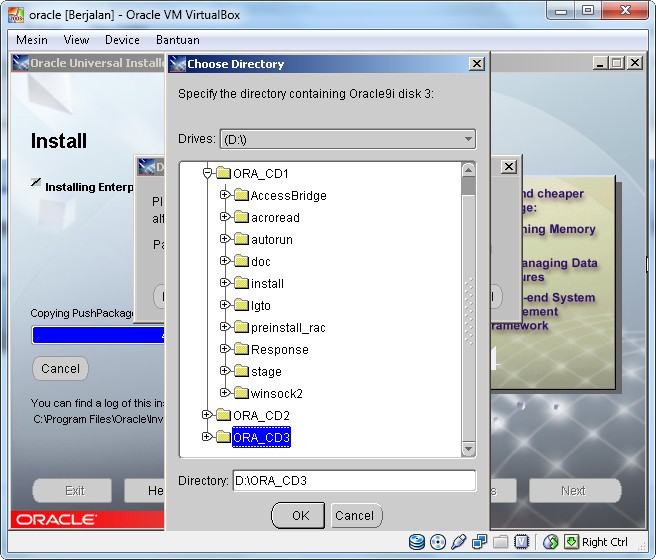
Task: Expand the install folder node
Action: click(225, 283)
